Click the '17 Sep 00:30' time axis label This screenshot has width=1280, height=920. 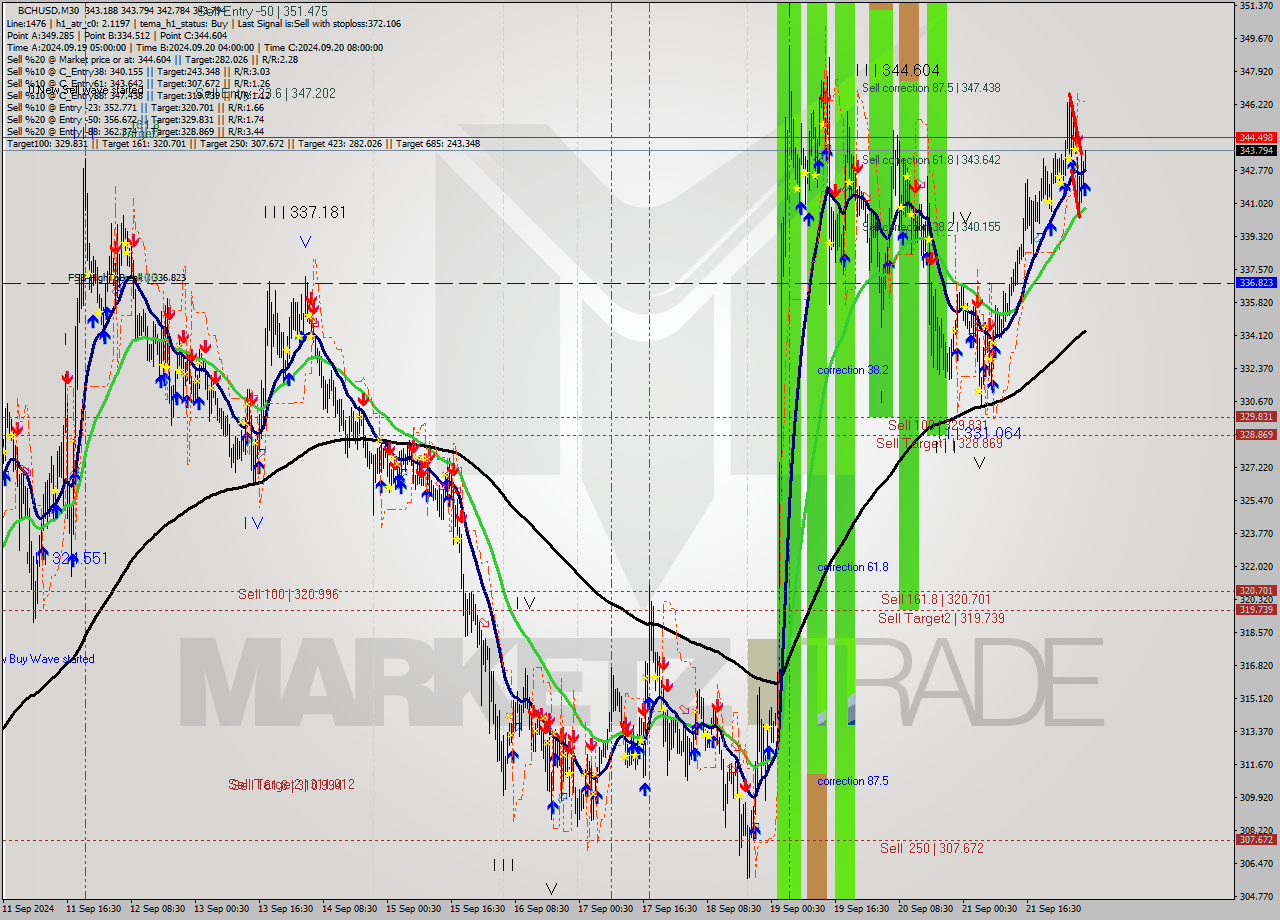click(606, 909)
